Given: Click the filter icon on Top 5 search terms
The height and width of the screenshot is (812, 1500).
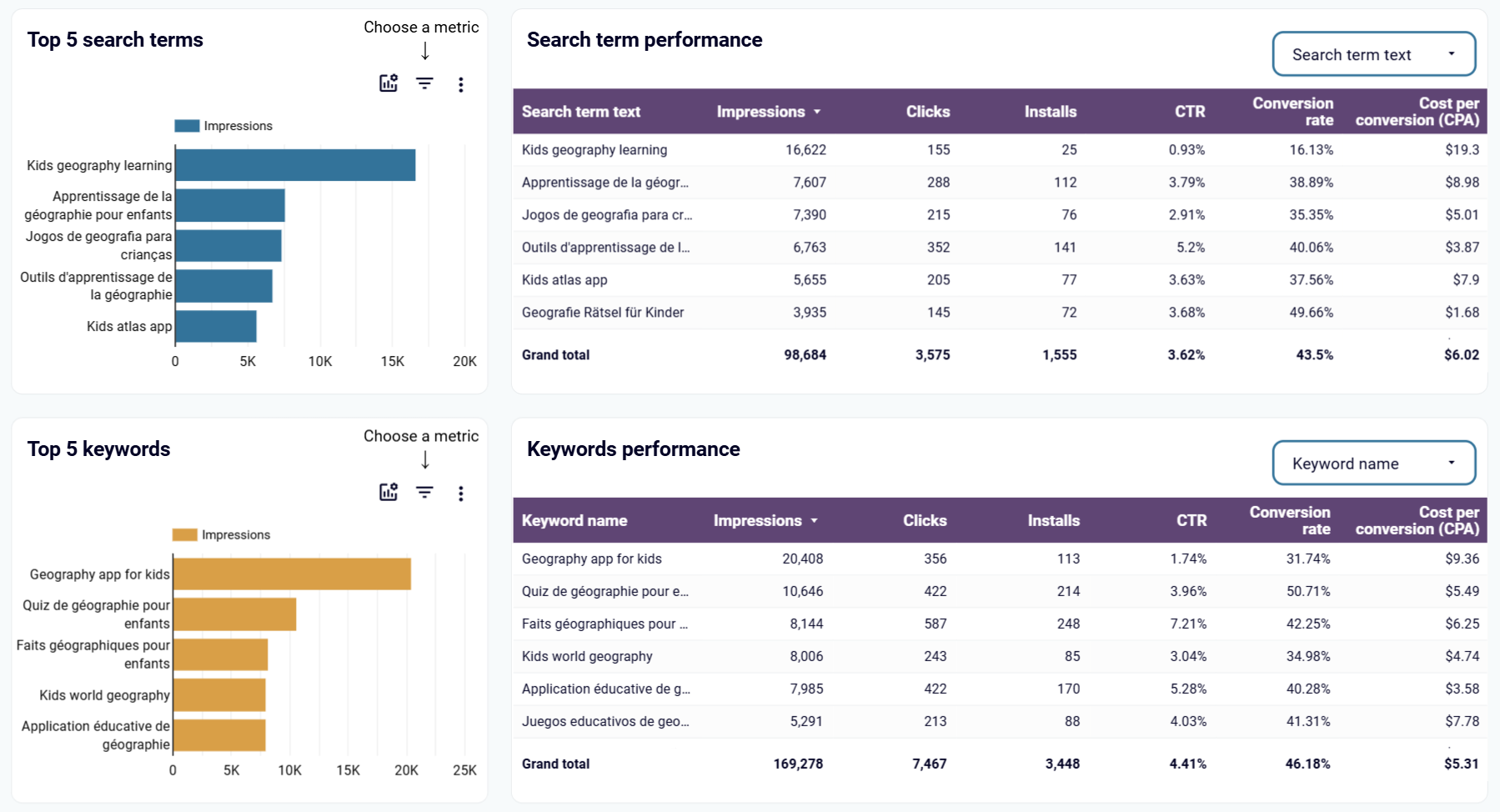Looking at the screenshot, I should point(425,83).
